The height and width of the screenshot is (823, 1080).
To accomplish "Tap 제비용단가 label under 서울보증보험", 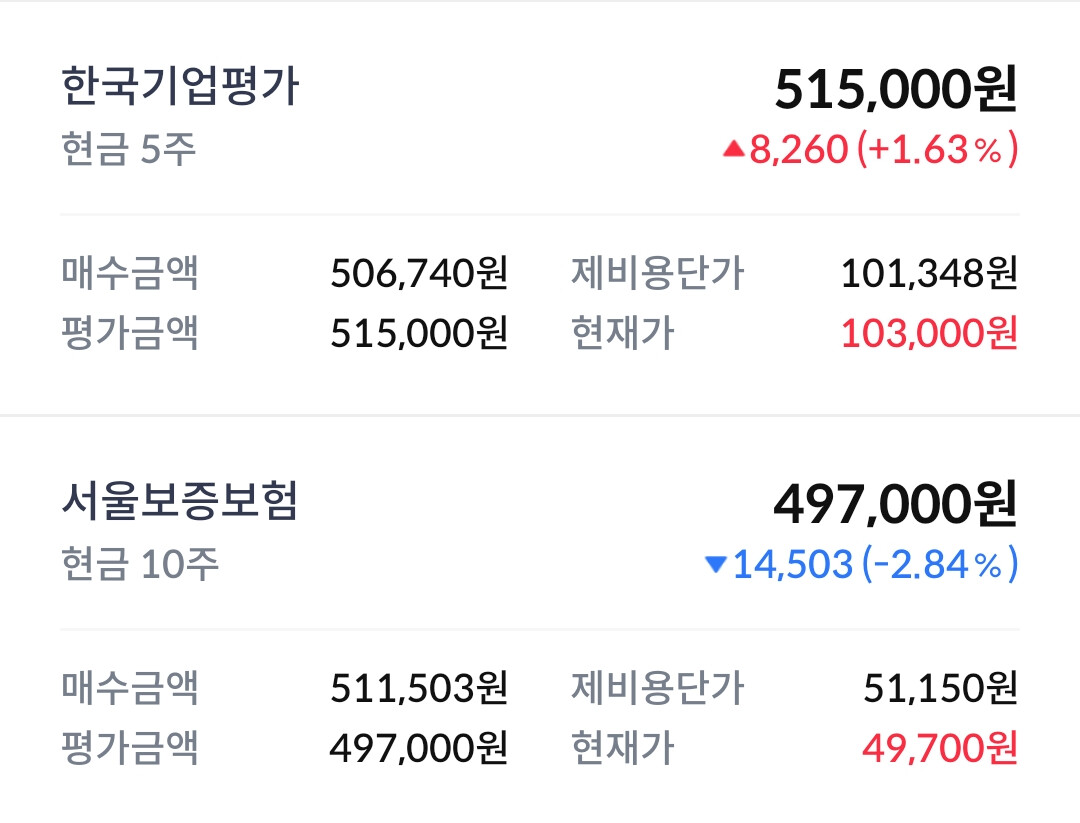I will tap(658, 687).
